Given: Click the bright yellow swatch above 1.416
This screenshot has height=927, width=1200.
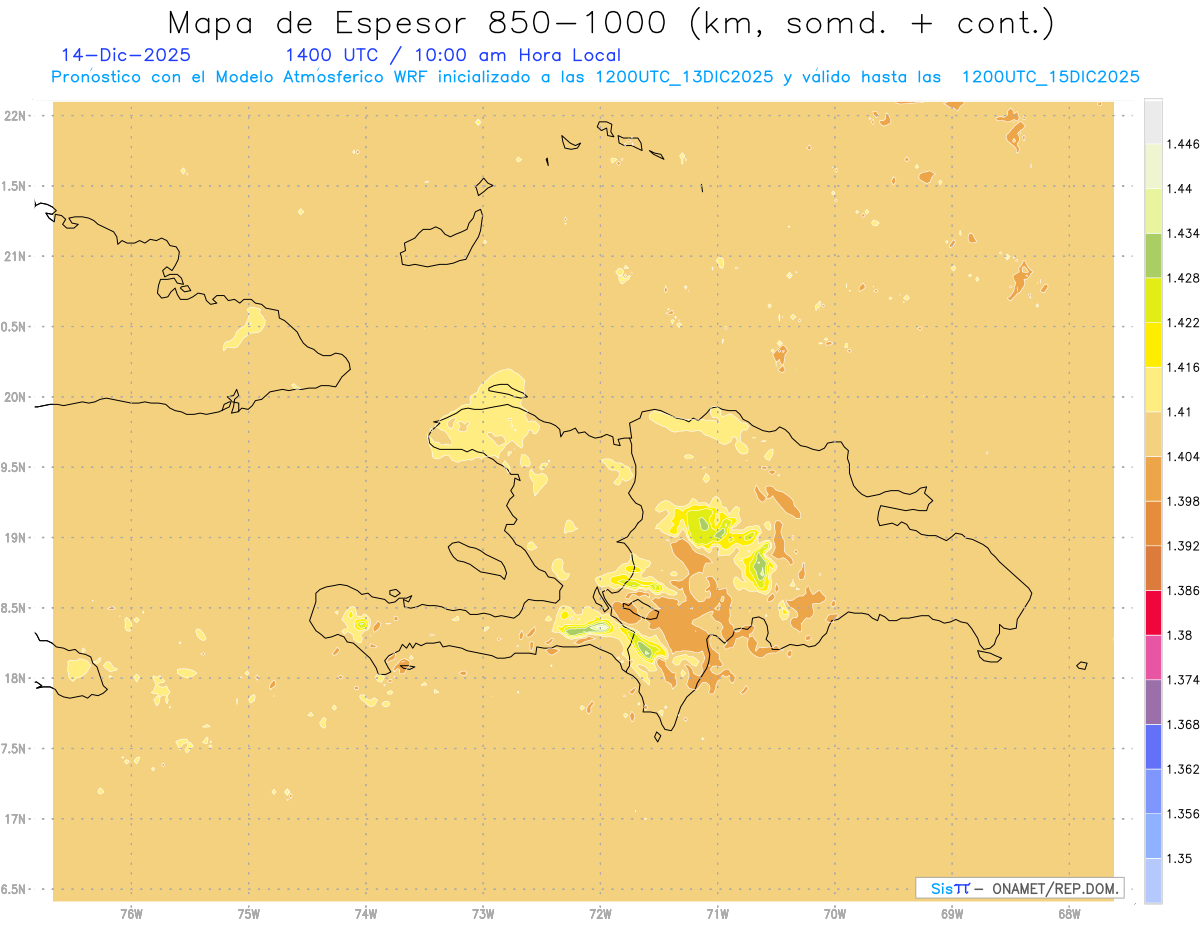Looking at the screenshot, I should pos(1153,344).
